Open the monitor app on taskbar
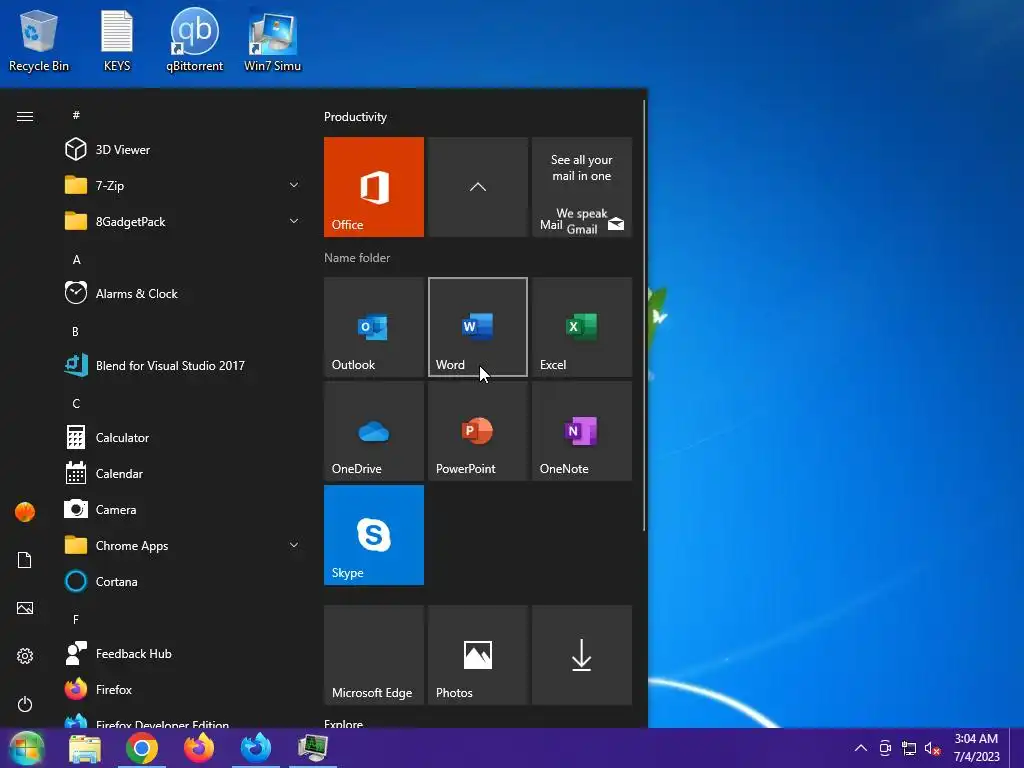Viewport: 1024px width, 768px height. pos(312,748)
